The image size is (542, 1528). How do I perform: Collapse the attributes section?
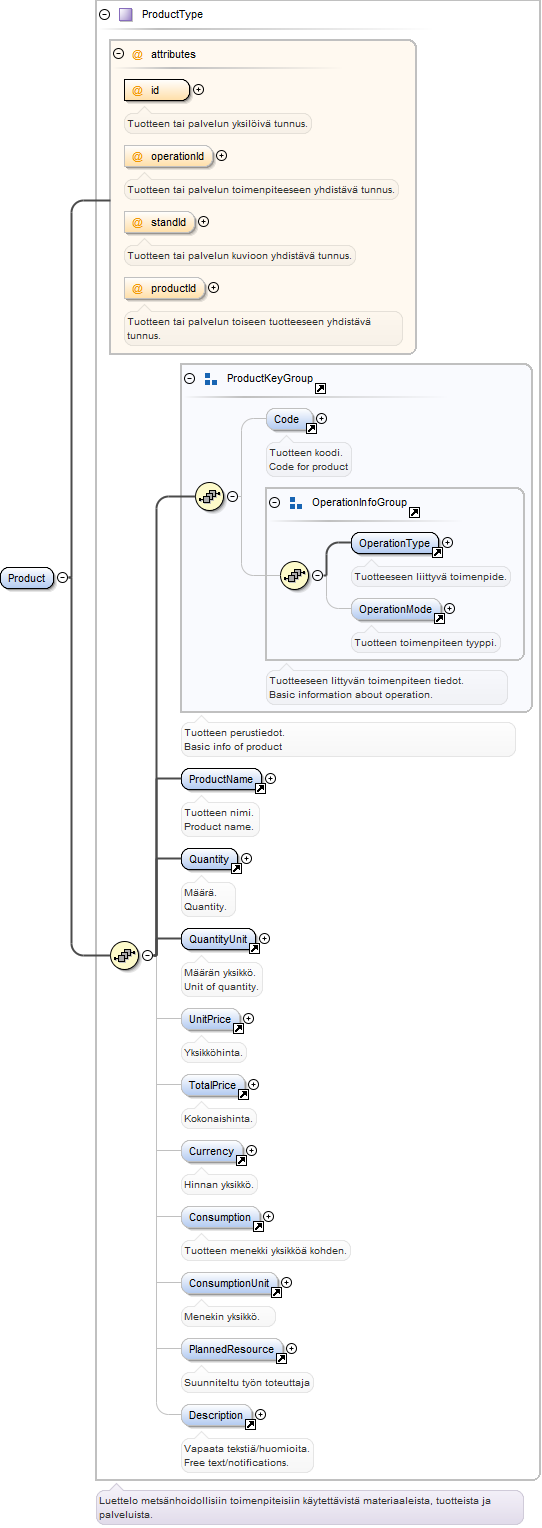[x=119, y=54]
